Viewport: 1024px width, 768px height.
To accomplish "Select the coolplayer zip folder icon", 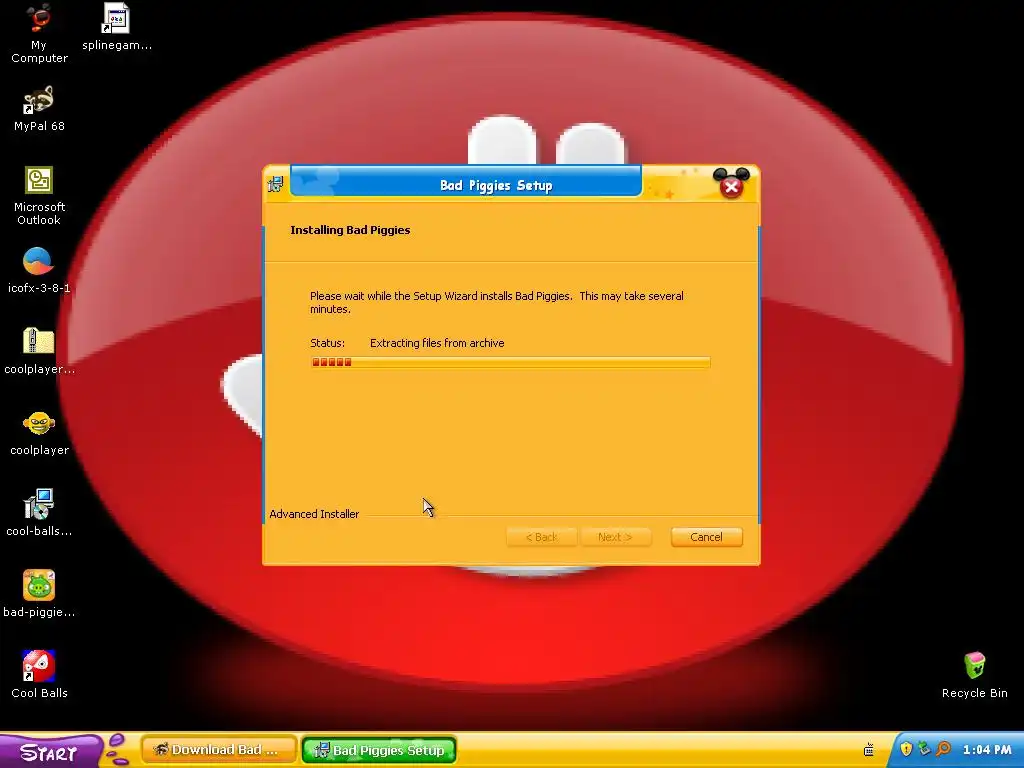I will point(39,351).
